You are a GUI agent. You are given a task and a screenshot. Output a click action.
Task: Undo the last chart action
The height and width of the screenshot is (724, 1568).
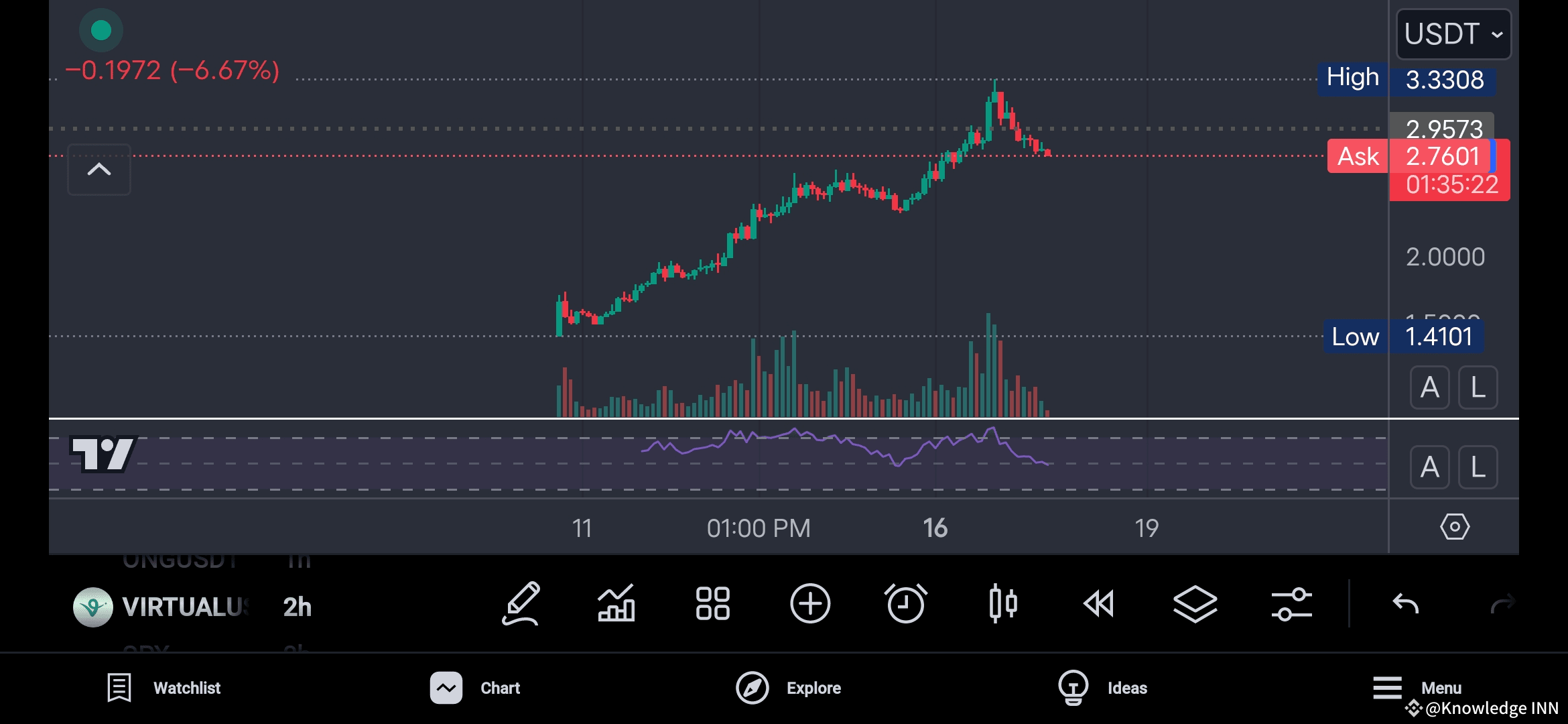pyautogui.click(x=1406, y=604)
